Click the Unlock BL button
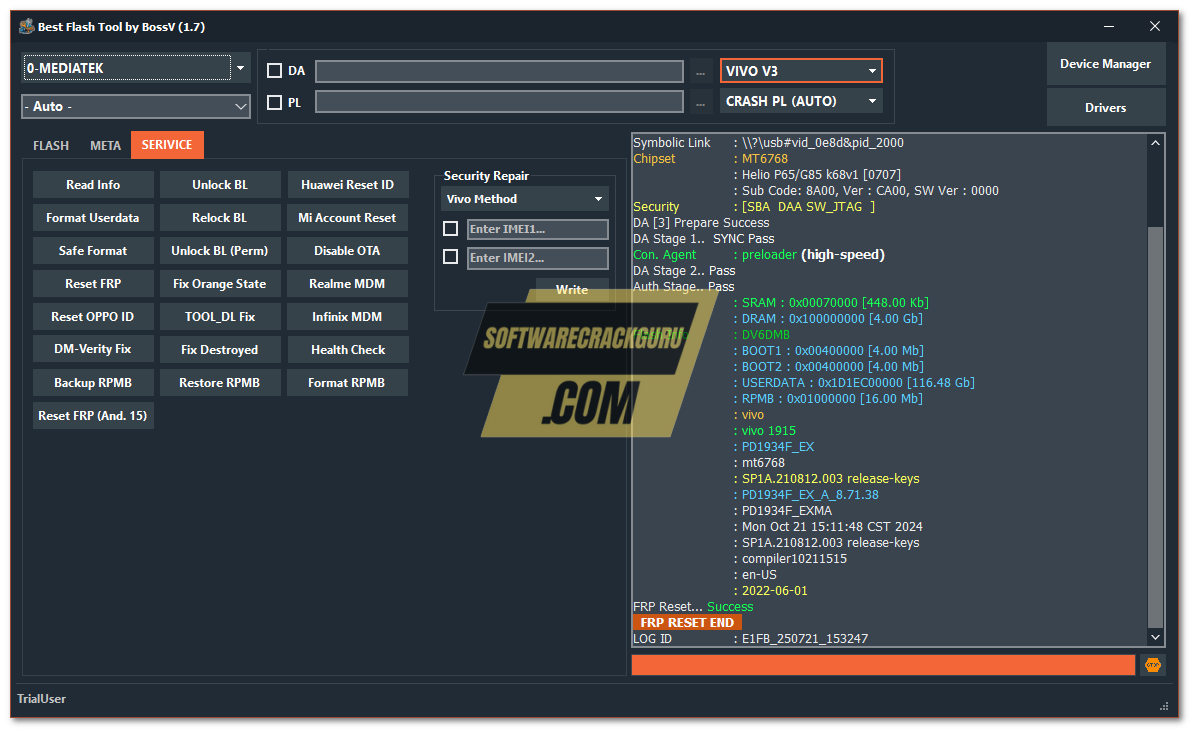Screen dimensions: 1190x729 (x=219, y=184)
